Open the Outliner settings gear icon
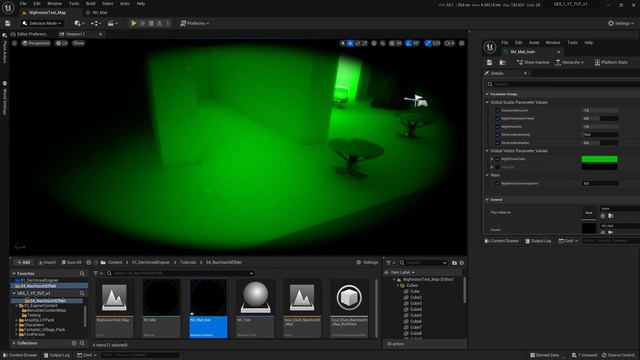Image resolution: width=640 pixels, height=360 pixels. (462, 263)
